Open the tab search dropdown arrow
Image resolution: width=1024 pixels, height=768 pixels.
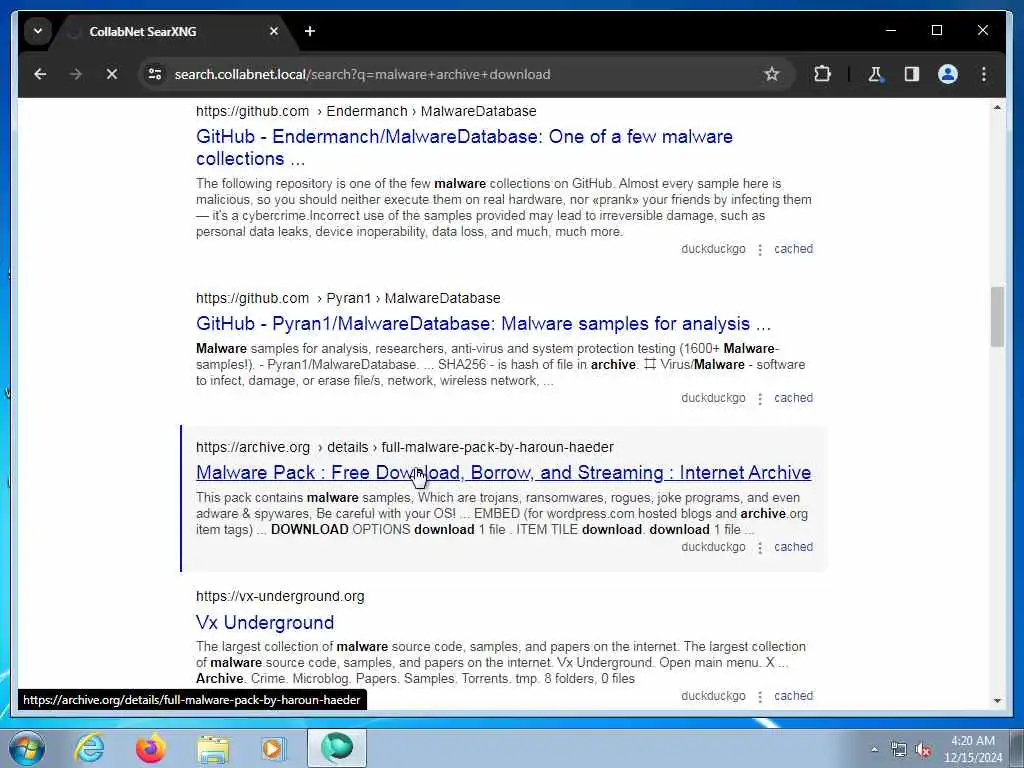tap(38, 31)
